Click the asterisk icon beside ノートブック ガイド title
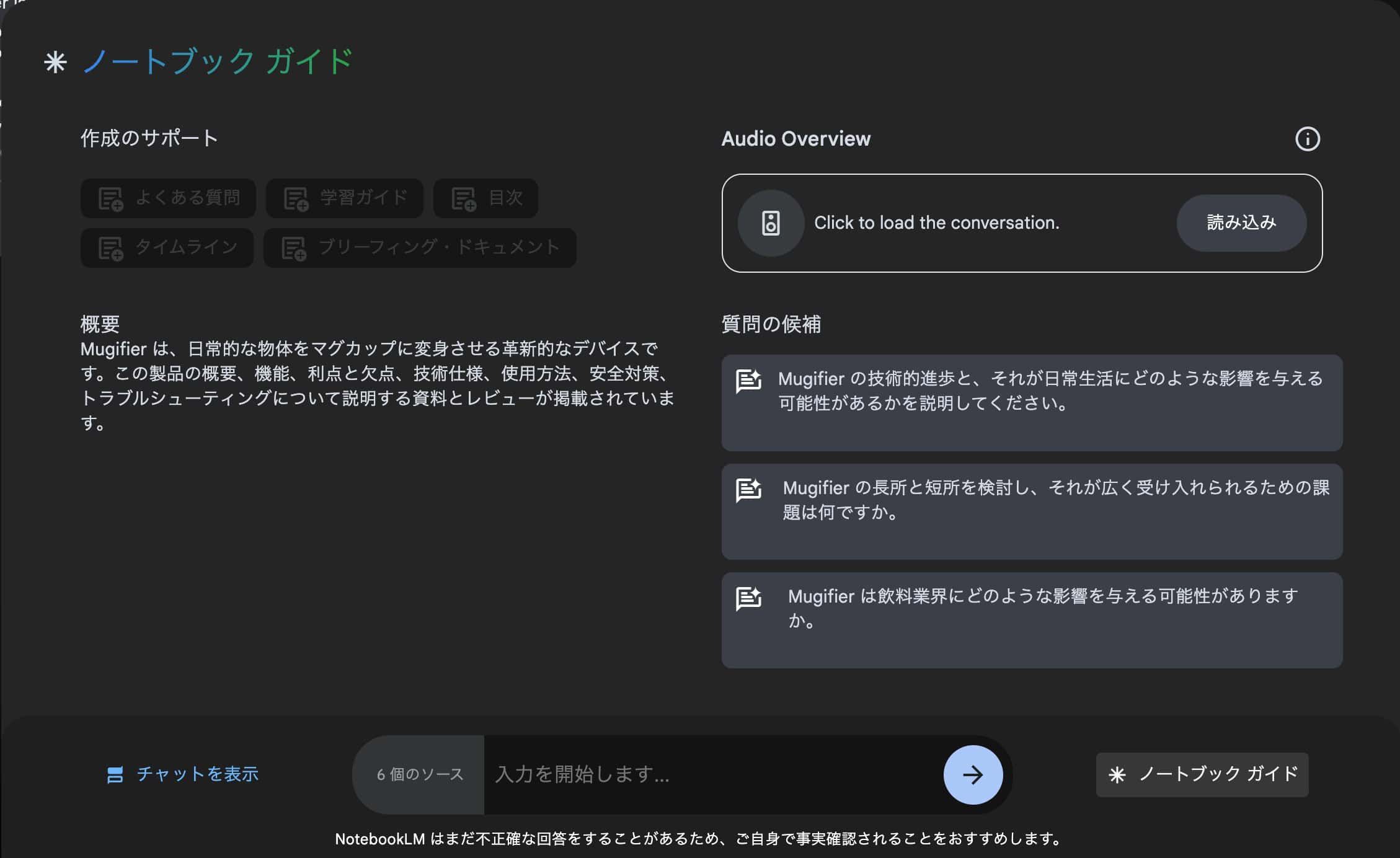The image size is (1400, 858). (x=55, y=63)
